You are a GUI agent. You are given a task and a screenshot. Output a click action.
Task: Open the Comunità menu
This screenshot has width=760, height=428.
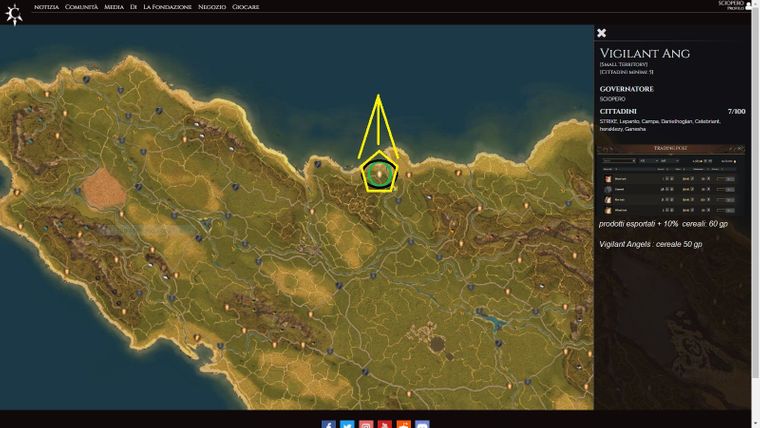click(x=82, y=7)
